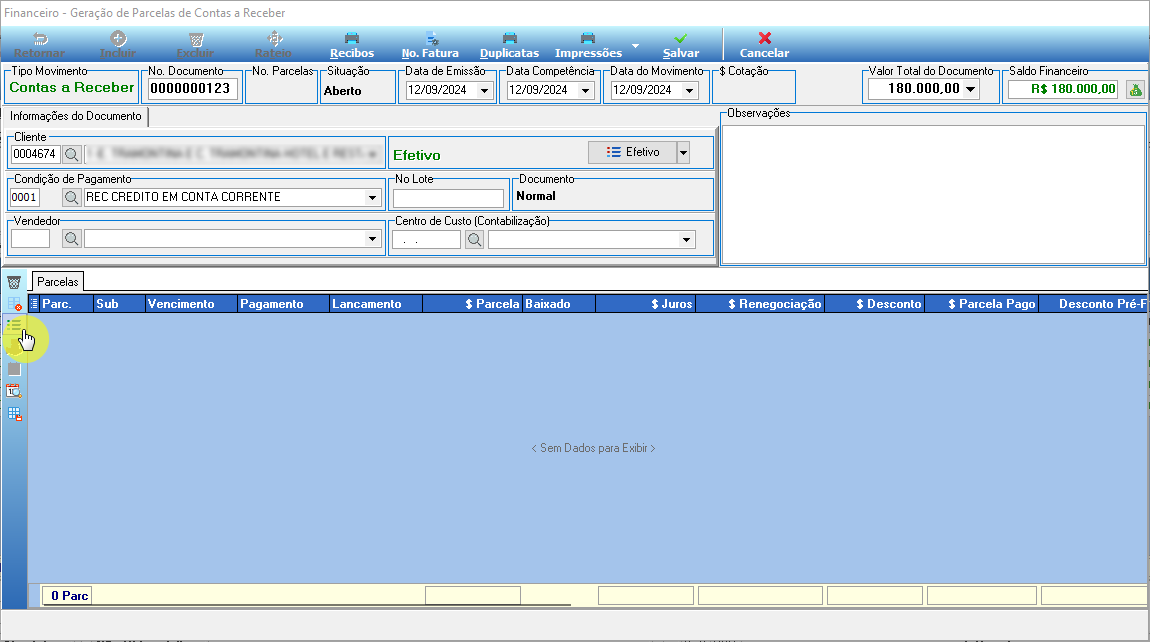Open the Data de Emissão date dropdown
The height and width of the screenshot is (642, 1150).
point(484,90)
